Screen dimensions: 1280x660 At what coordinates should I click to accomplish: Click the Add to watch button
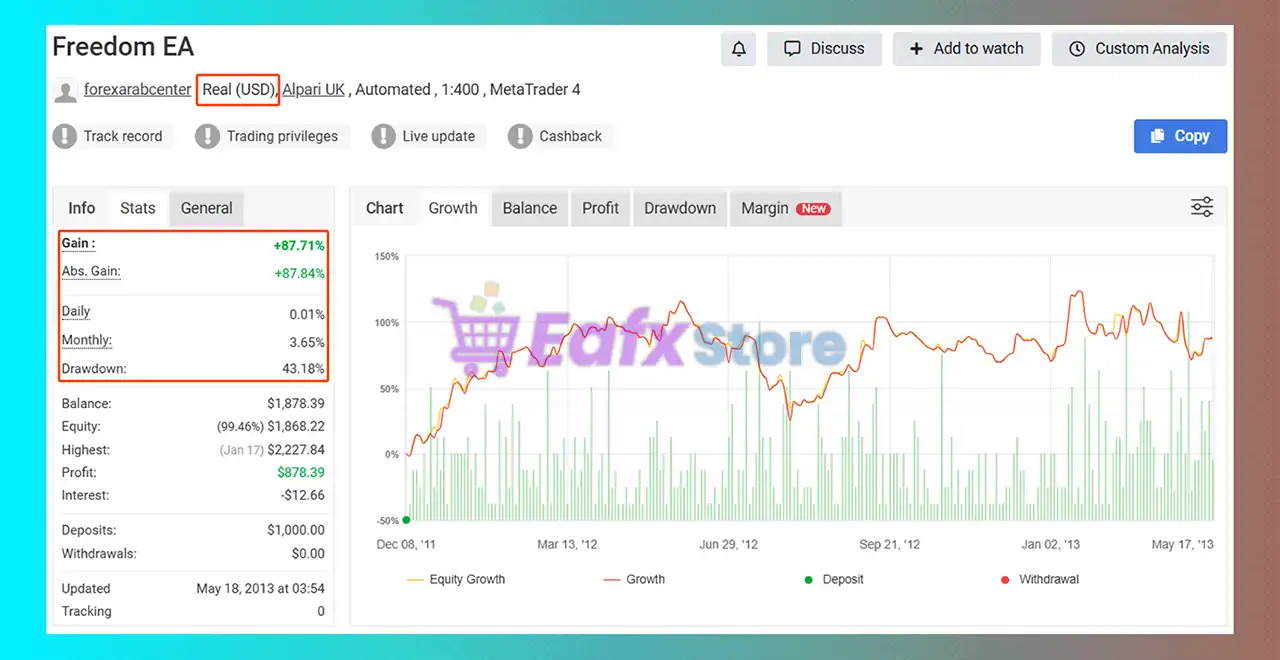[966, 49]
